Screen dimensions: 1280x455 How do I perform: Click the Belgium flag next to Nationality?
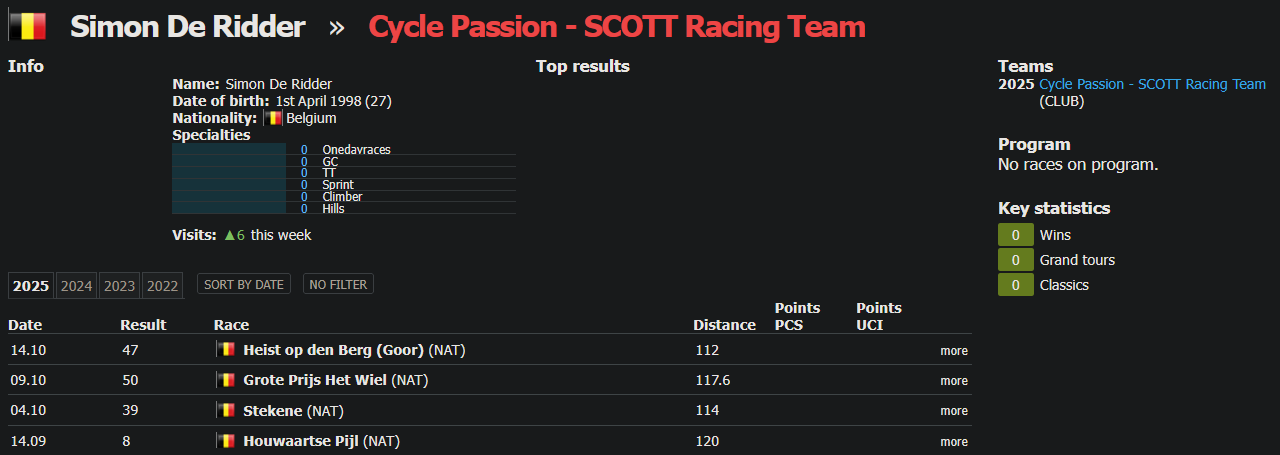[x=273, y=118]
